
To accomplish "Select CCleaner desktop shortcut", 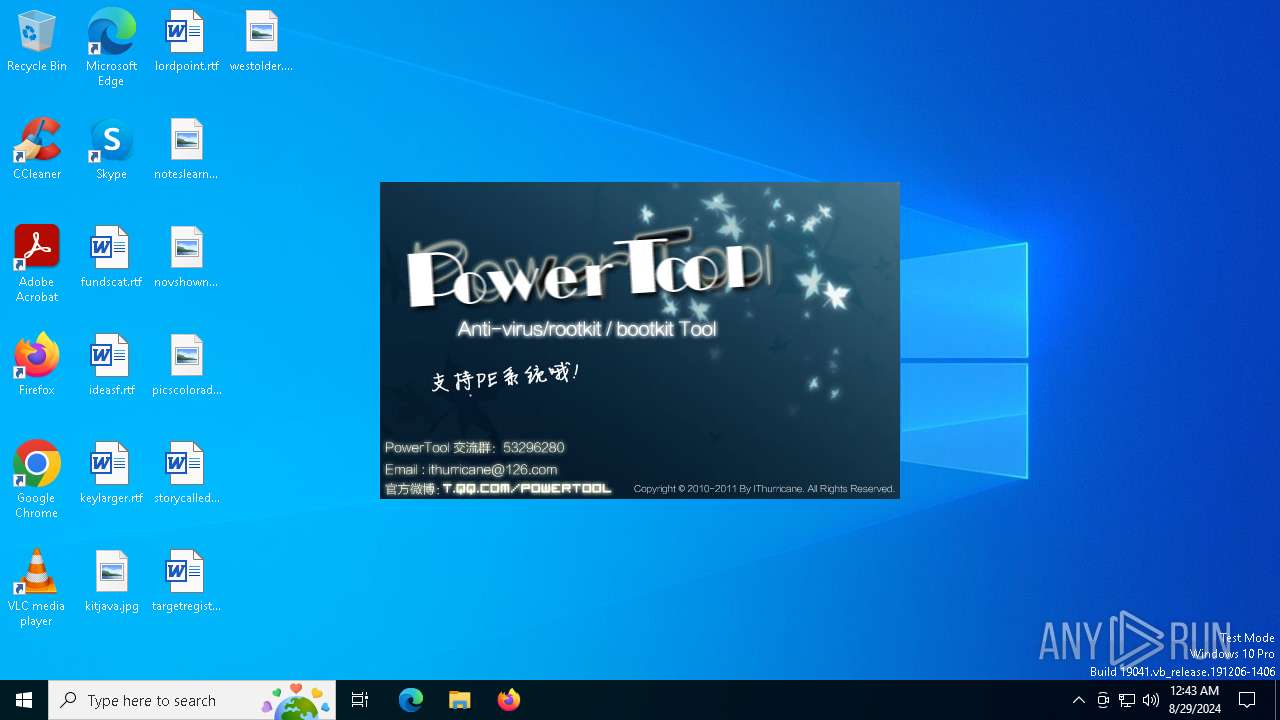I will [x=37, y=149].
